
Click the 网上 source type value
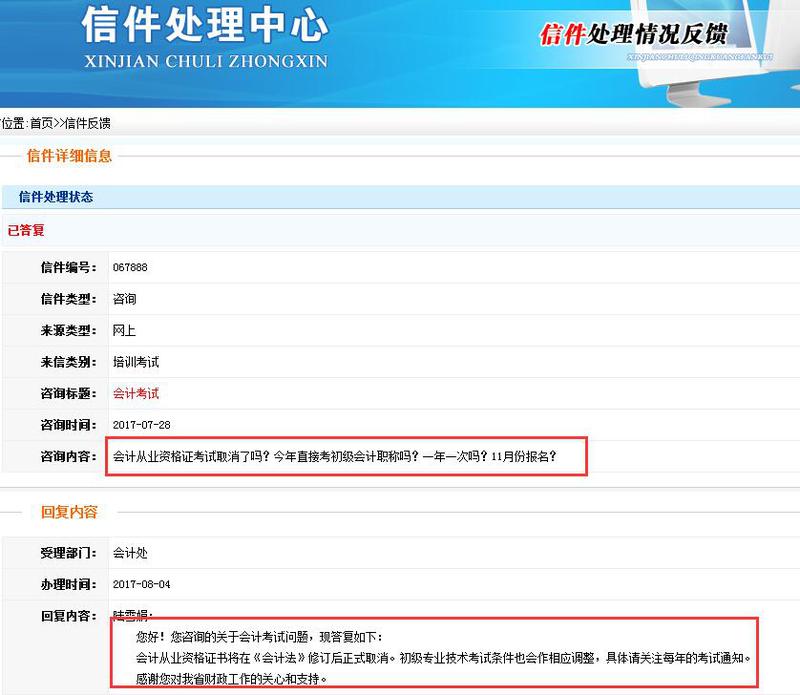click(x=124, y=331)
